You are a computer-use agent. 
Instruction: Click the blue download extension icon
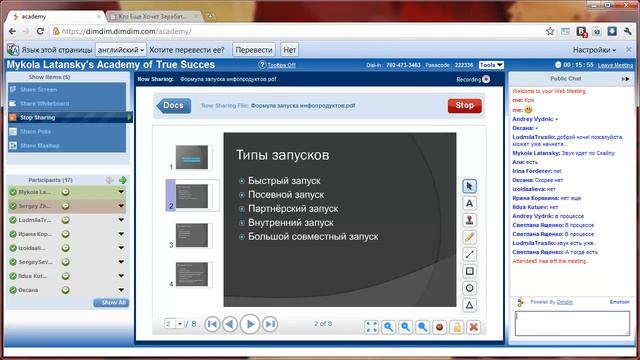612,31
